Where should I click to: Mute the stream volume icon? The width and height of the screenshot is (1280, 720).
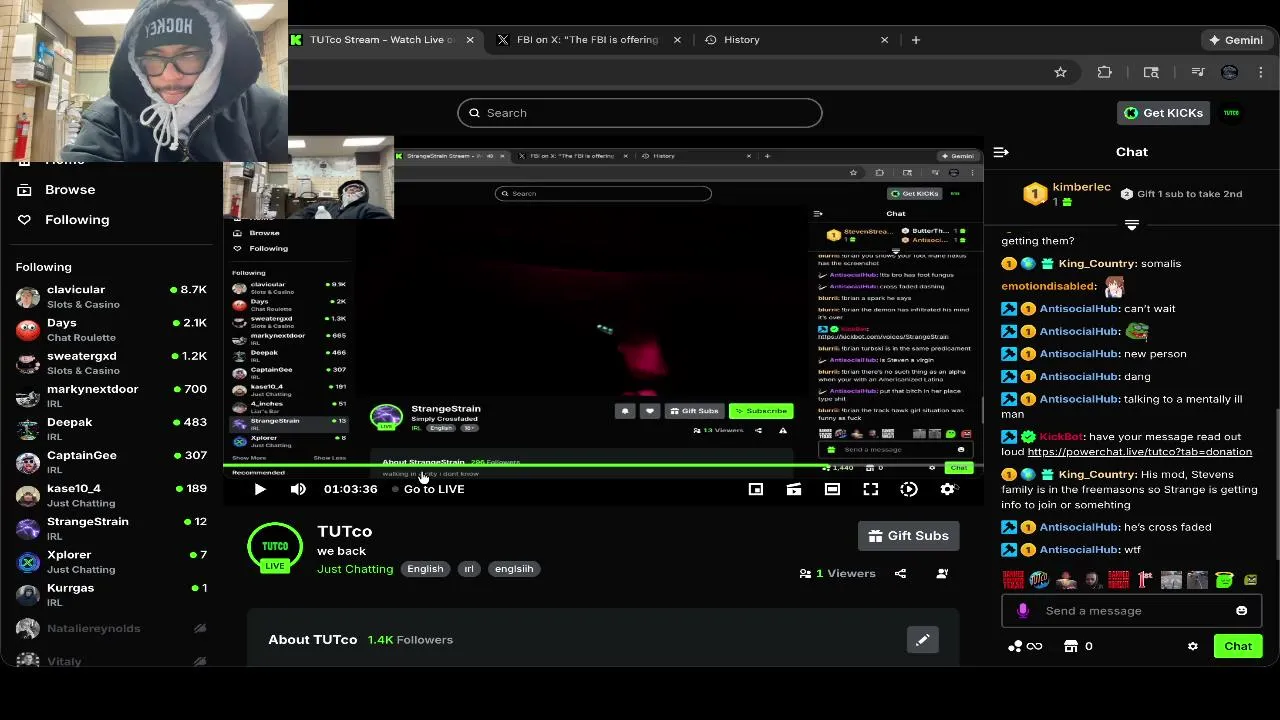[x=298, y=489]
